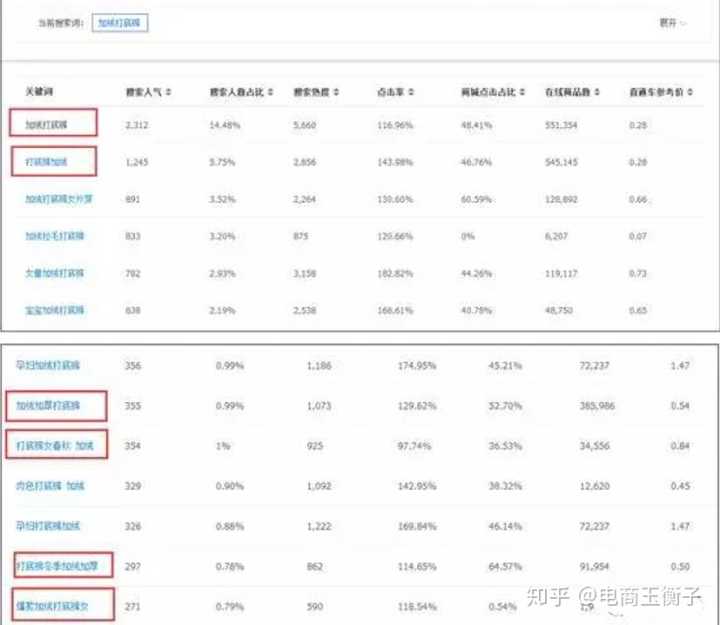The width and height of the screenshot is (720, 625).
Task: Click the 爆款加绒打底裤女 keyword link
Action: pyautogui.click(x=59, y=605)
